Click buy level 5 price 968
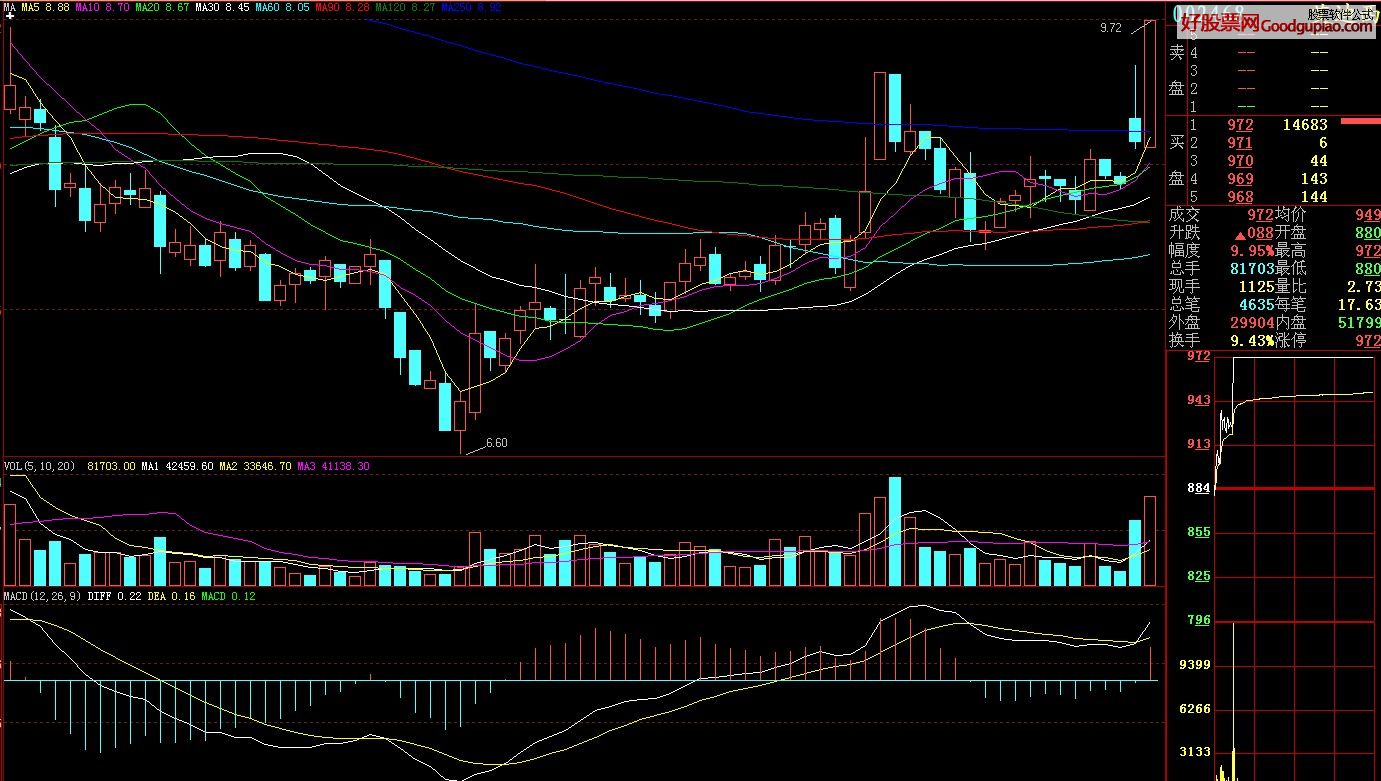The width and height of the screenshot is (1381, 781). 1241,197
